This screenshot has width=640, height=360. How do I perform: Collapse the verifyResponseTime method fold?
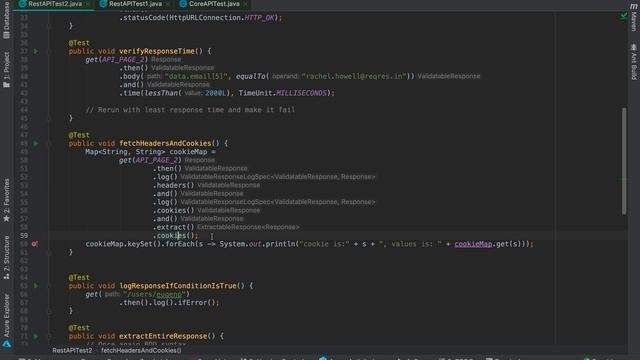[x=49, y=51]
